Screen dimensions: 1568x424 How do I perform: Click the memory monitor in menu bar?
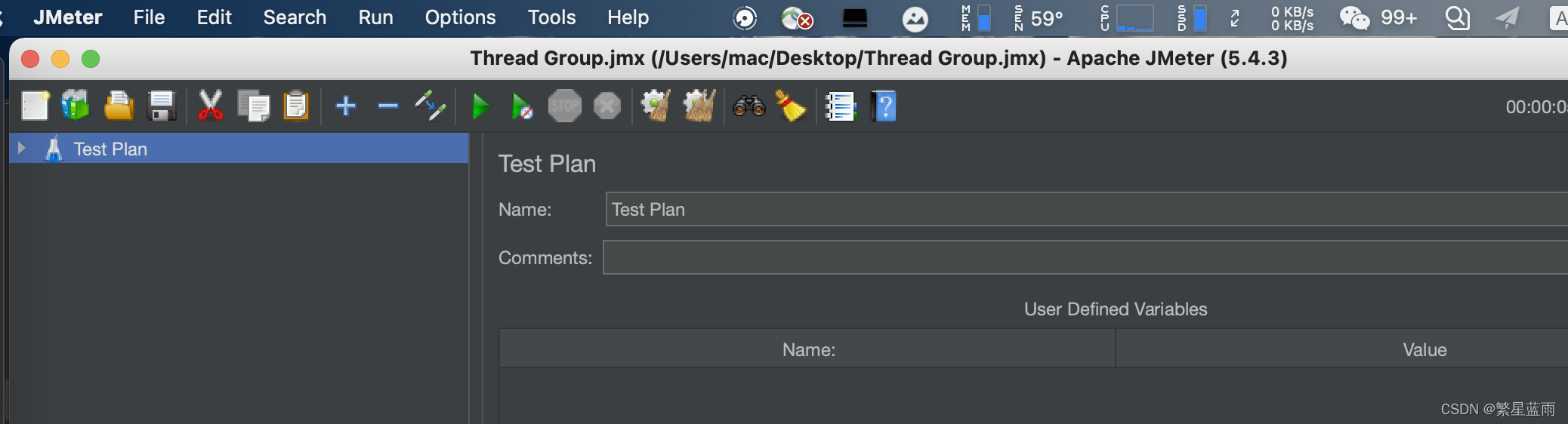[x=976, y=17]
